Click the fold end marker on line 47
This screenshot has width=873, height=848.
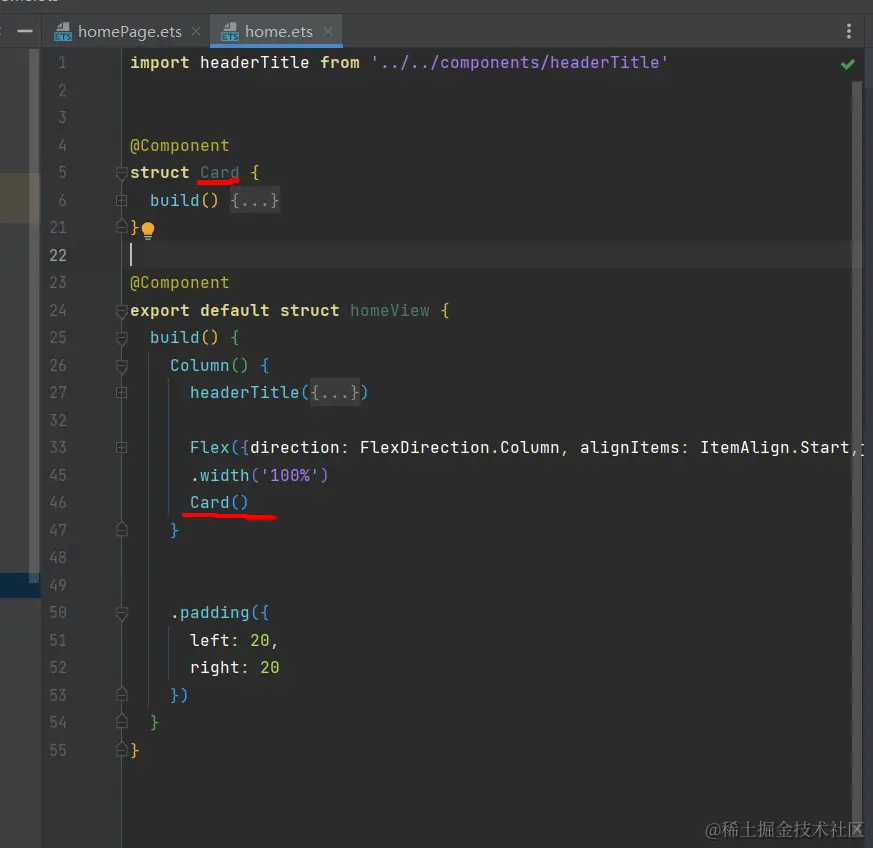[121, 530]
